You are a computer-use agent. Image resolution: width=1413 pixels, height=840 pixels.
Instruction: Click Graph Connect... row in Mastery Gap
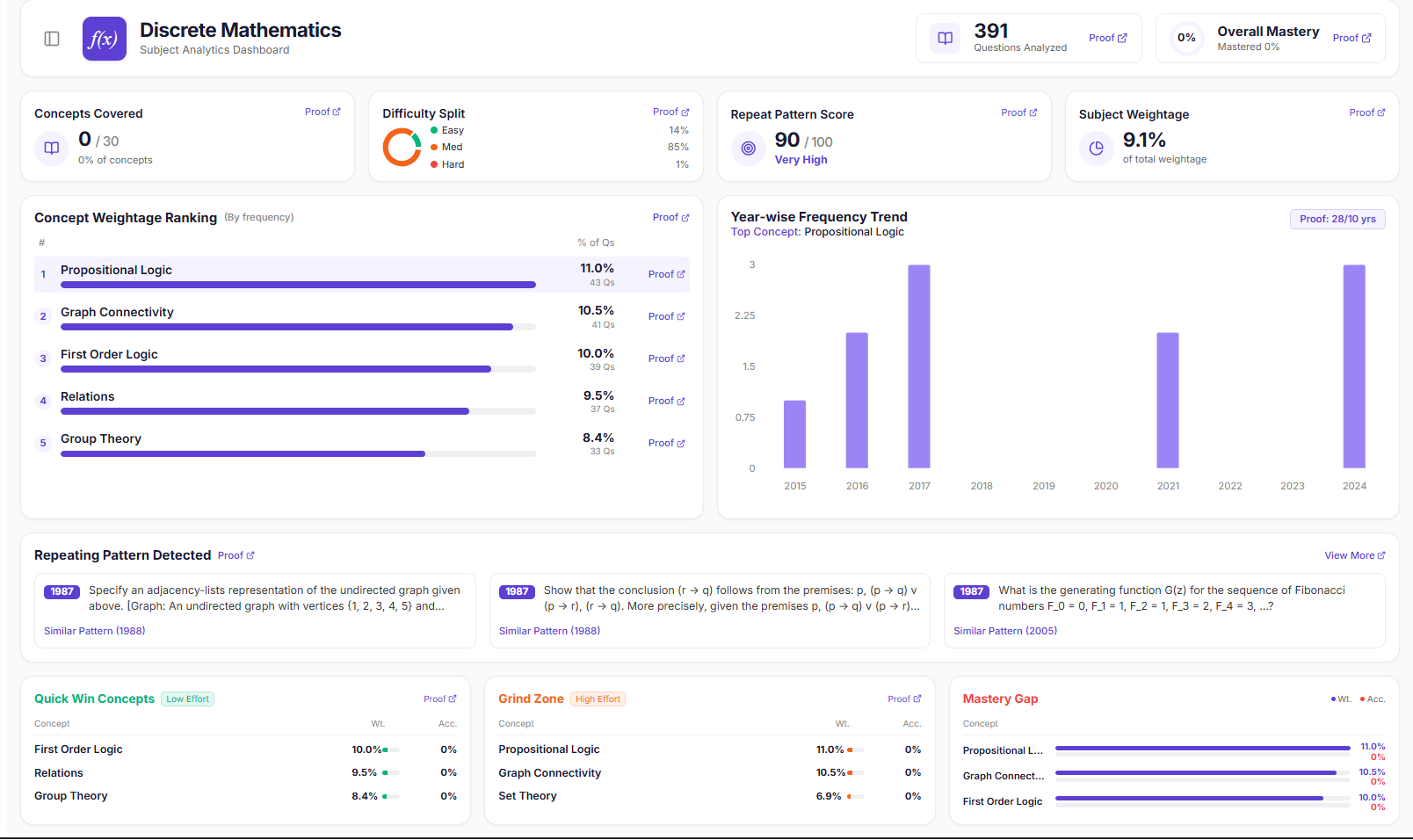1174,776
